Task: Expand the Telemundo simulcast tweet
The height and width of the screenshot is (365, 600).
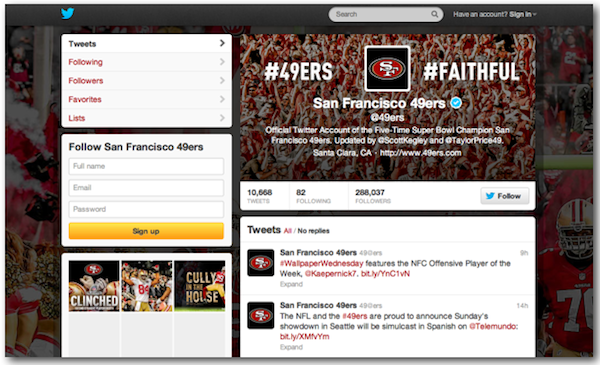Action: (291, 347)
